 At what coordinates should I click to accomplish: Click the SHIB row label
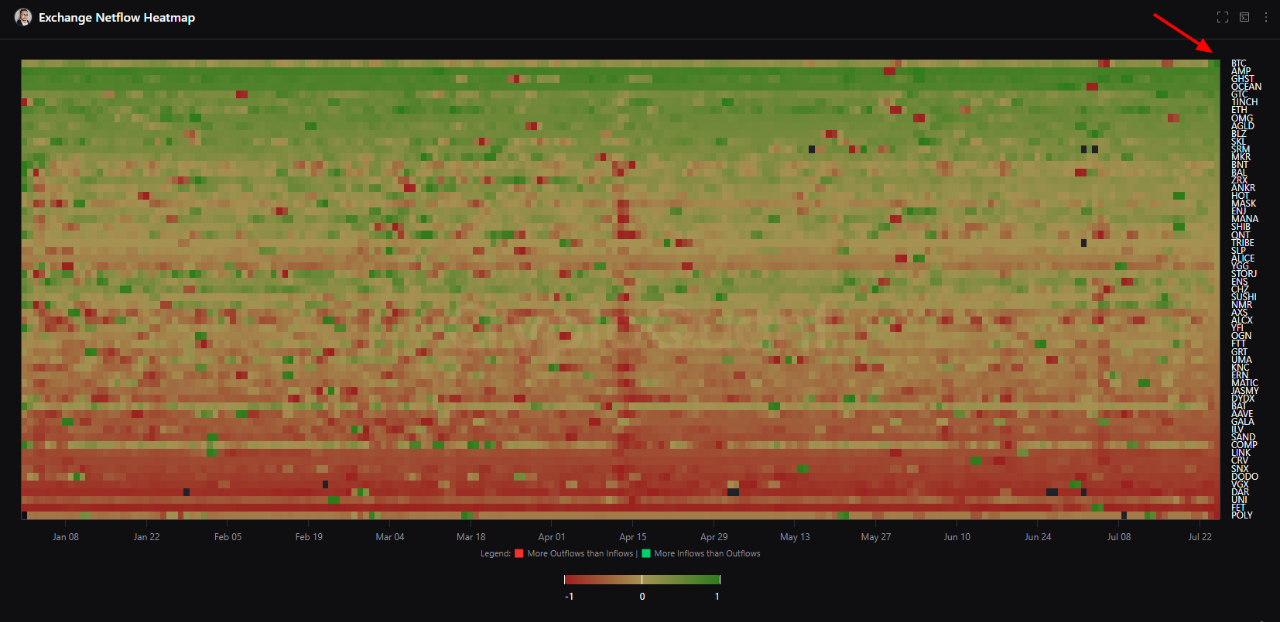[x=1240, y=227]
